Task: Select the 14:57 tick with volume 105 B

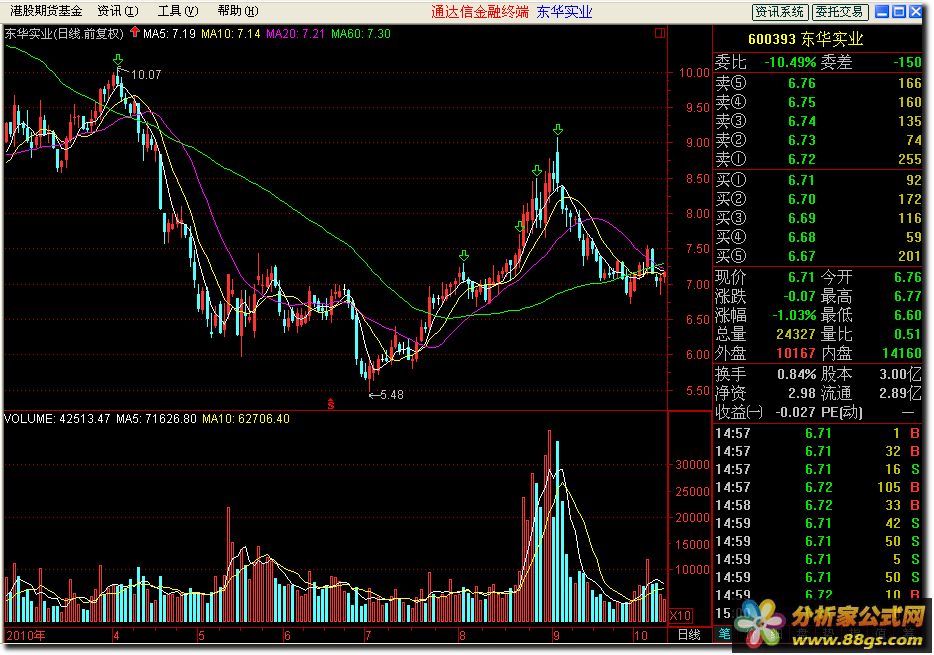Action: 818,488
